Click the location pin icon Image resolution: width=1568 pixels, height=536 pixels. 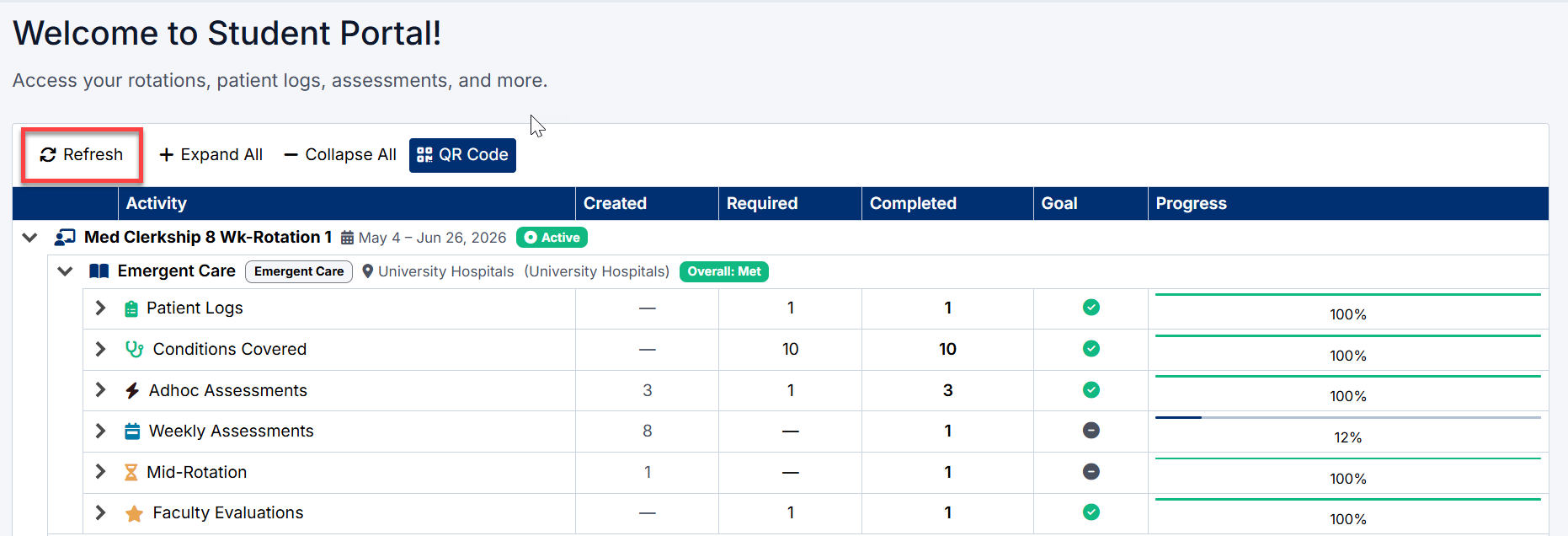(367, 271)
